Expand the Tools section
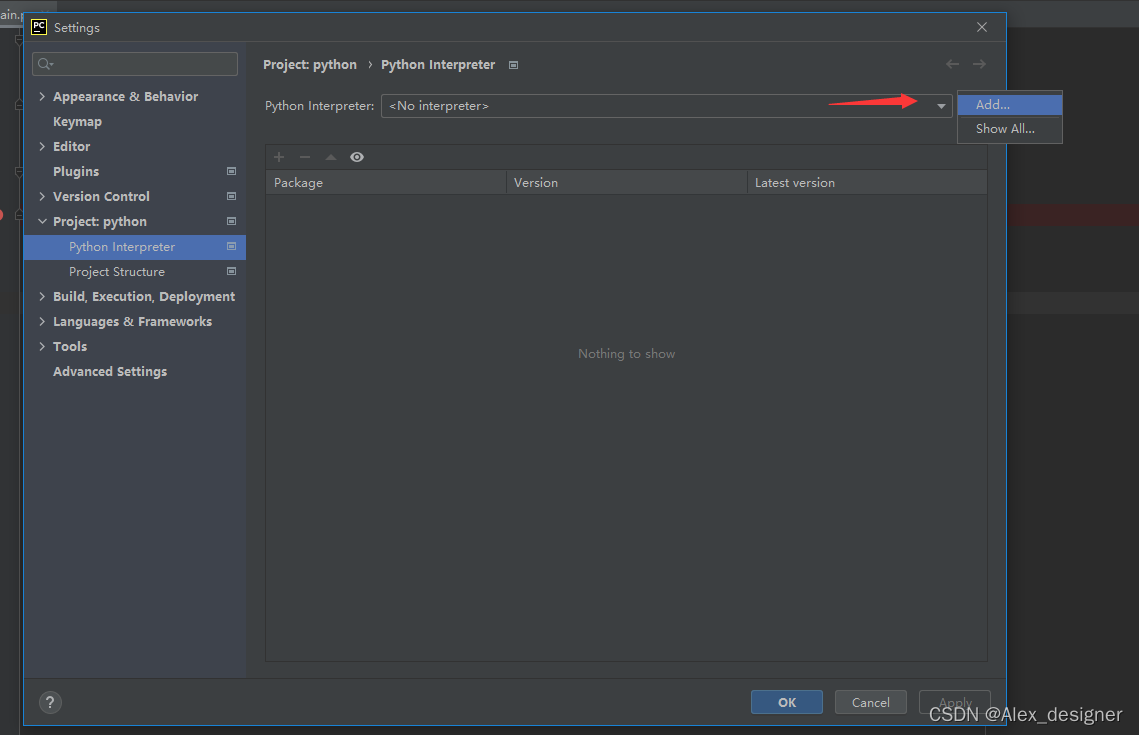The image size is (1139, 735). (x=42, y=346)
